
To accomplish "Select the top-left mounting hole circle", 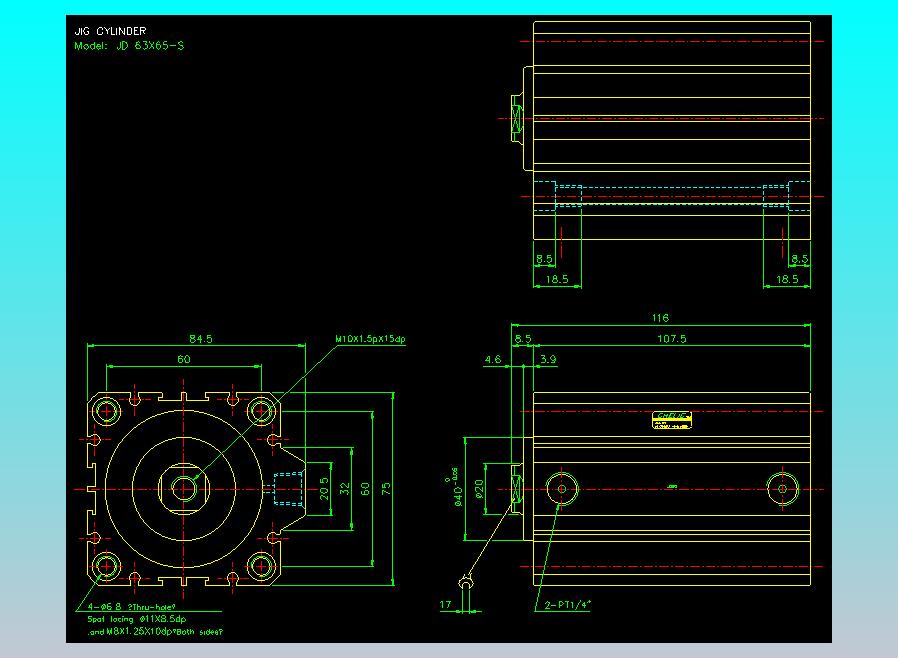I will pyautogui.click(x=105, y=410).
